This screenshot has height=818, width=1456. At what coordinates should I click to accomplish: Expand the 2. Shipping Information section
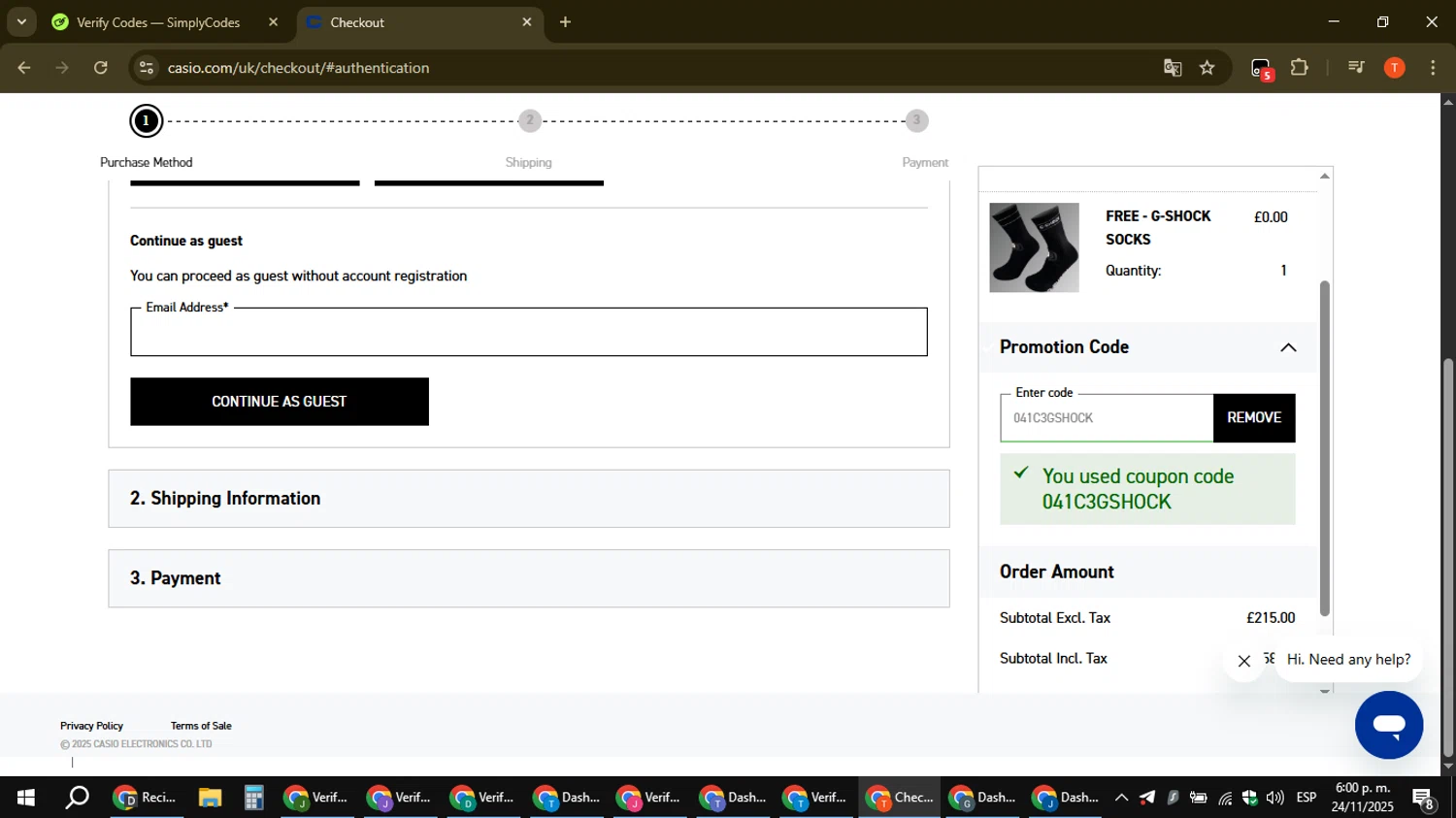point(529,499)
